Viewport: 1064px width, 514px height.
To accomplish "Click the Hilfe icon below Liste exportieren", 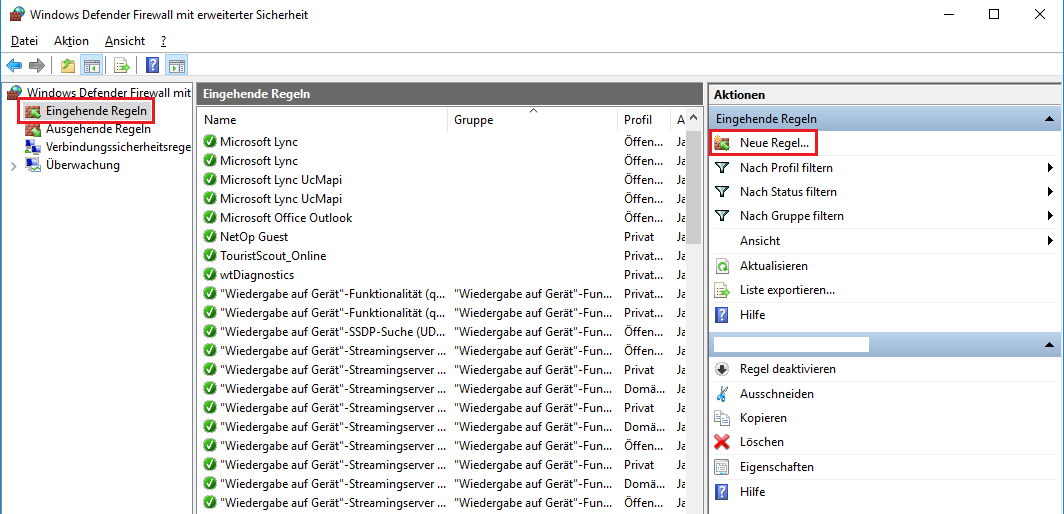I will 722,315.
